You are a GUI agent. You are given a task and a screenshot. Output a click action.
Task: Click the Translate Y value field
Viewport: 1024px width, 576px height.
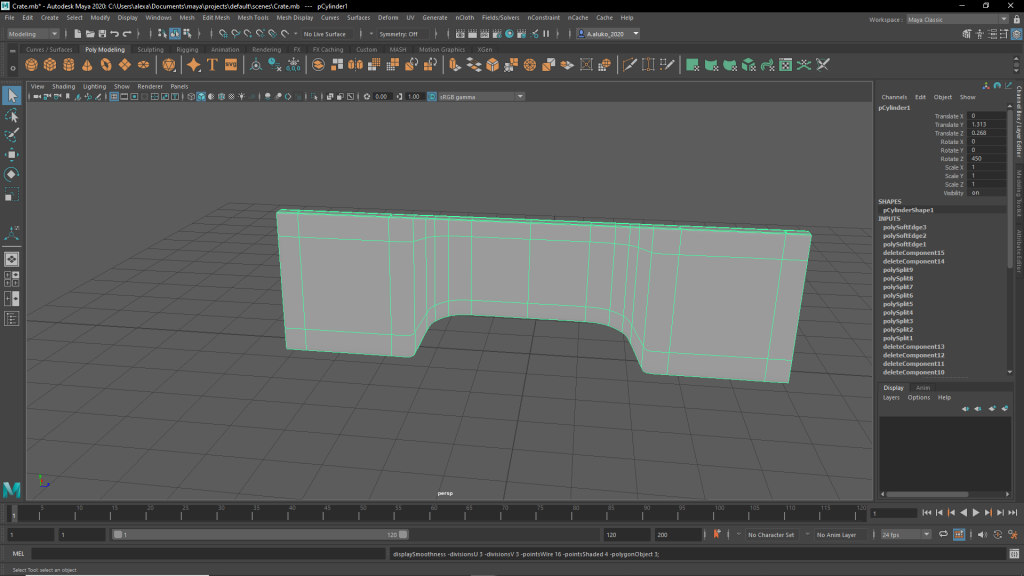tap(985, 124)
